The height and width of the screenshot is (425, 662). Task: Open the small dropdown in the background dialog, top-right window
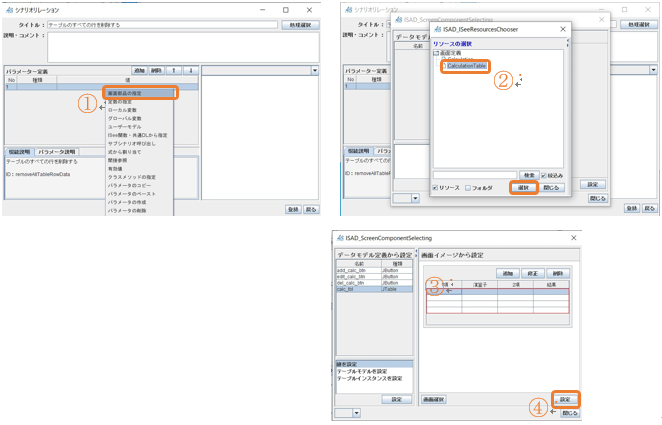tap(415, 198)
